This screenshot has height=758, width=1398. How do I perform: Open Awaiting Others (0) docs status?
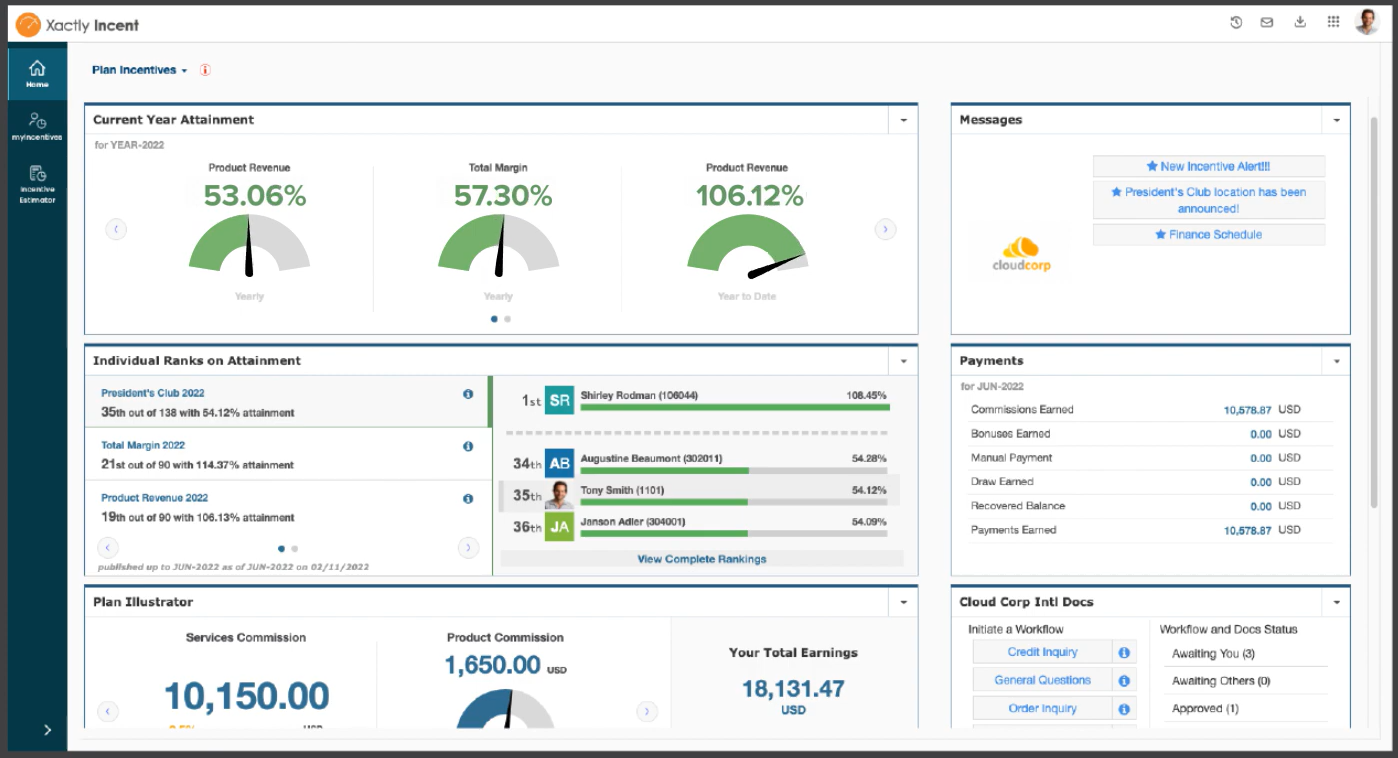1221,681
